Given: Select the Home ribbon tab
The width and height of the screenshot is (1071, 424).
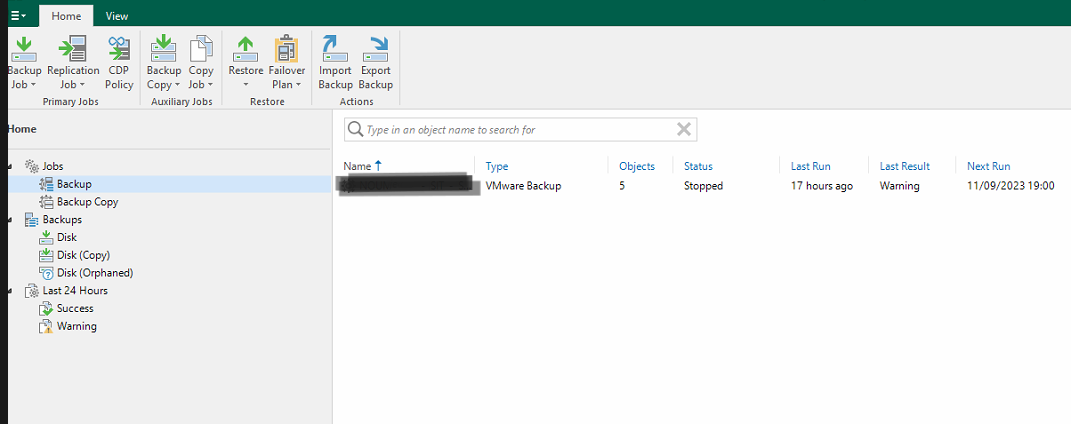Looking at the screenshot, I should [x=67, y=16].
